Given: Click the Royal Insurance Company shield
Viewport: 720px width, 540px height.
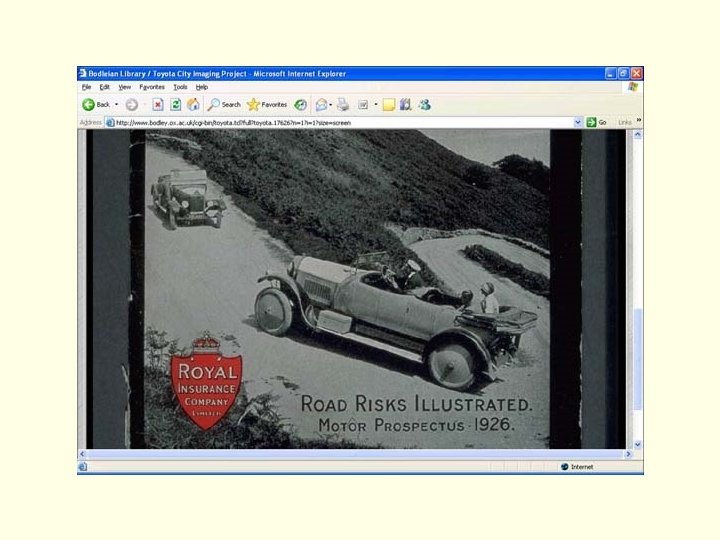Looking at the screenshot, I should point(206,382).
